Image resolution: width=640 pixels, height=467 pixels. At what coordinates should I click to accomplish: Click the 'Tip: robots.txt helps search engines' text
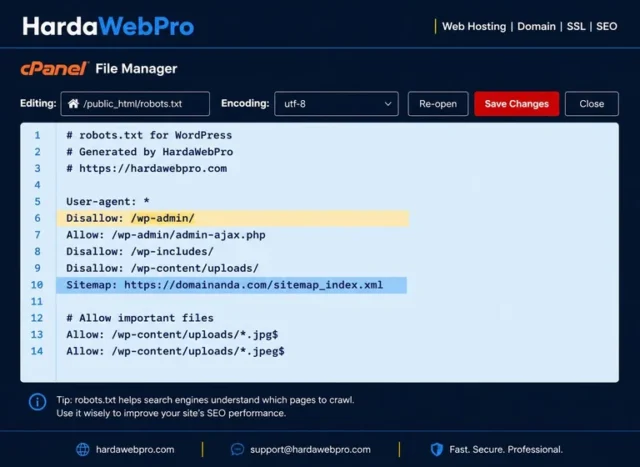(x=205, y=400)
